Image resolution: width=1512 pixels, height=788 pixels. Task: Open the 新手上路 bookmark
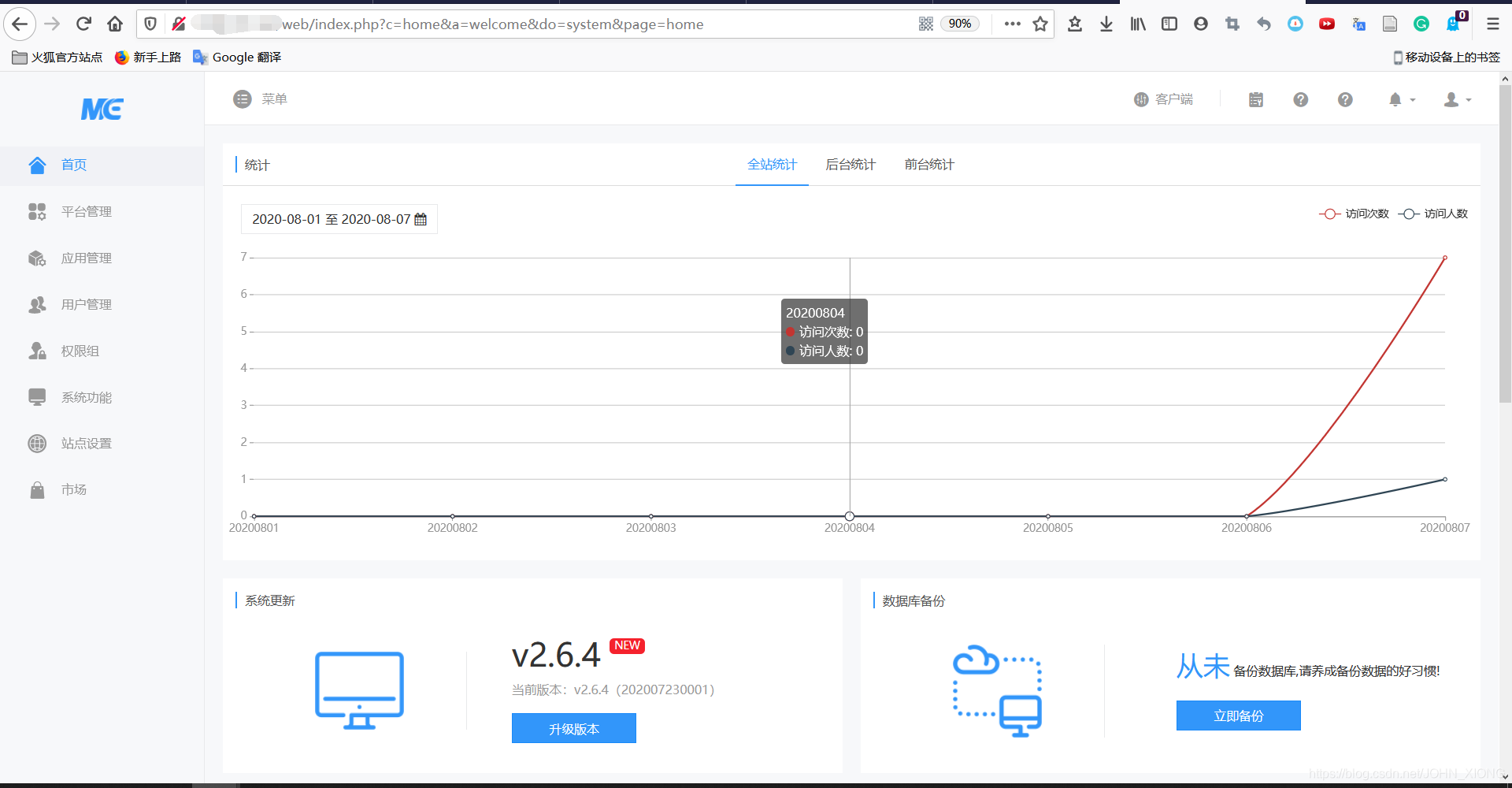[x=148, y=57]
